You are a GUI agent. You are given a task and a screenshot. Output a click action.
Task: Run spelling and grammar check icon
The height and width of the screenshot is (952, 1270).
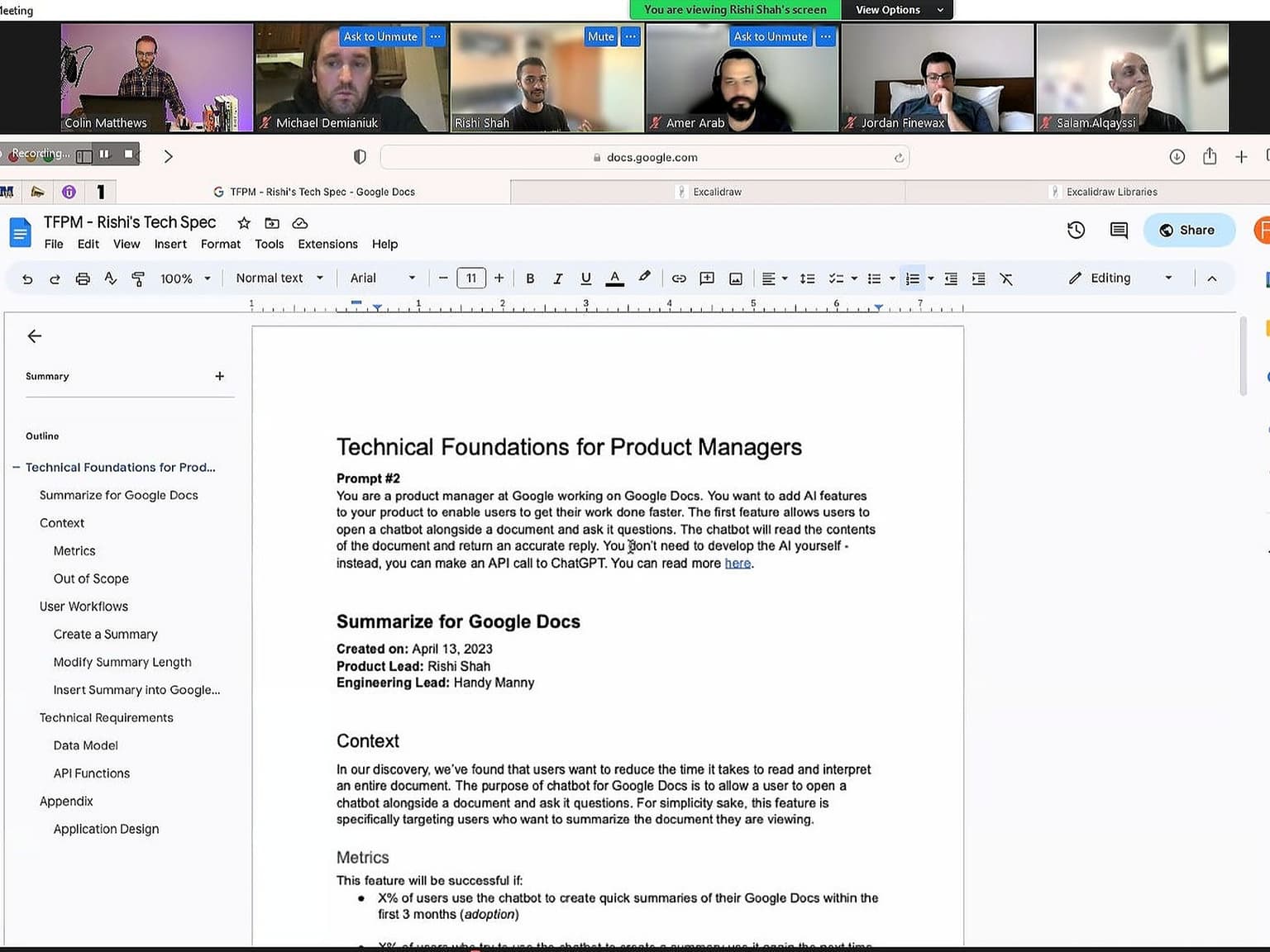111,279
